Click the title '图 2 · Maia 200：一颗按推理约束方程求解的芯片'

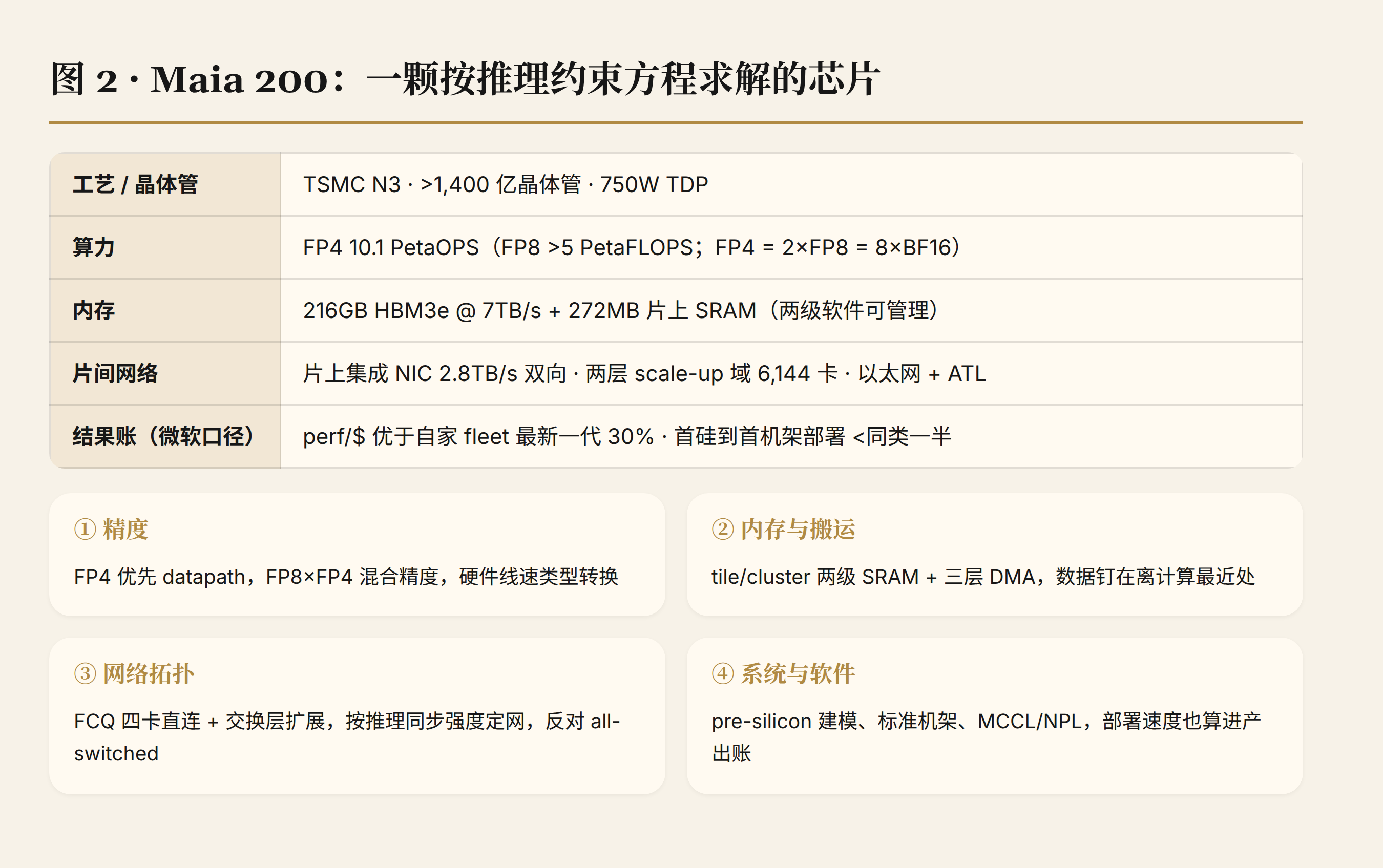[x=465, y=79]
